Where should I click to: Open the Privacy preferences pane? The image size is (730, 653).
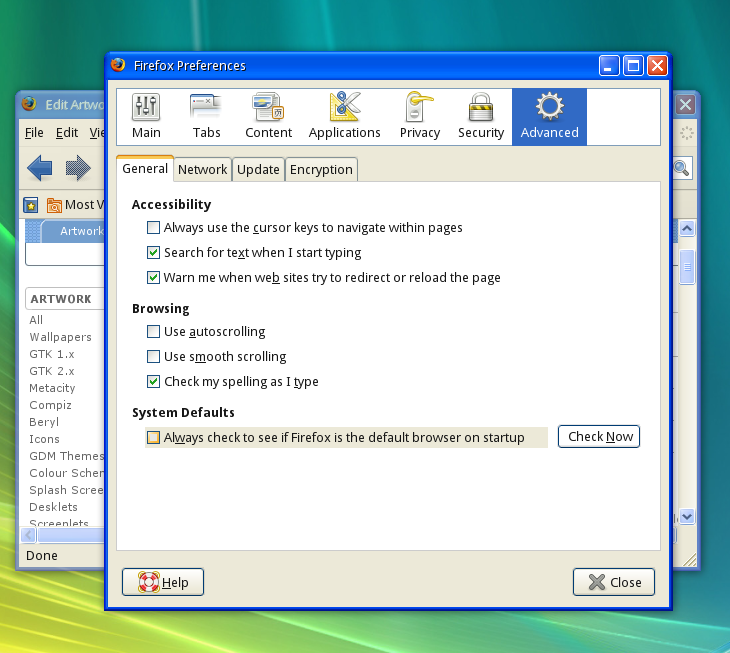pos(419,117)
